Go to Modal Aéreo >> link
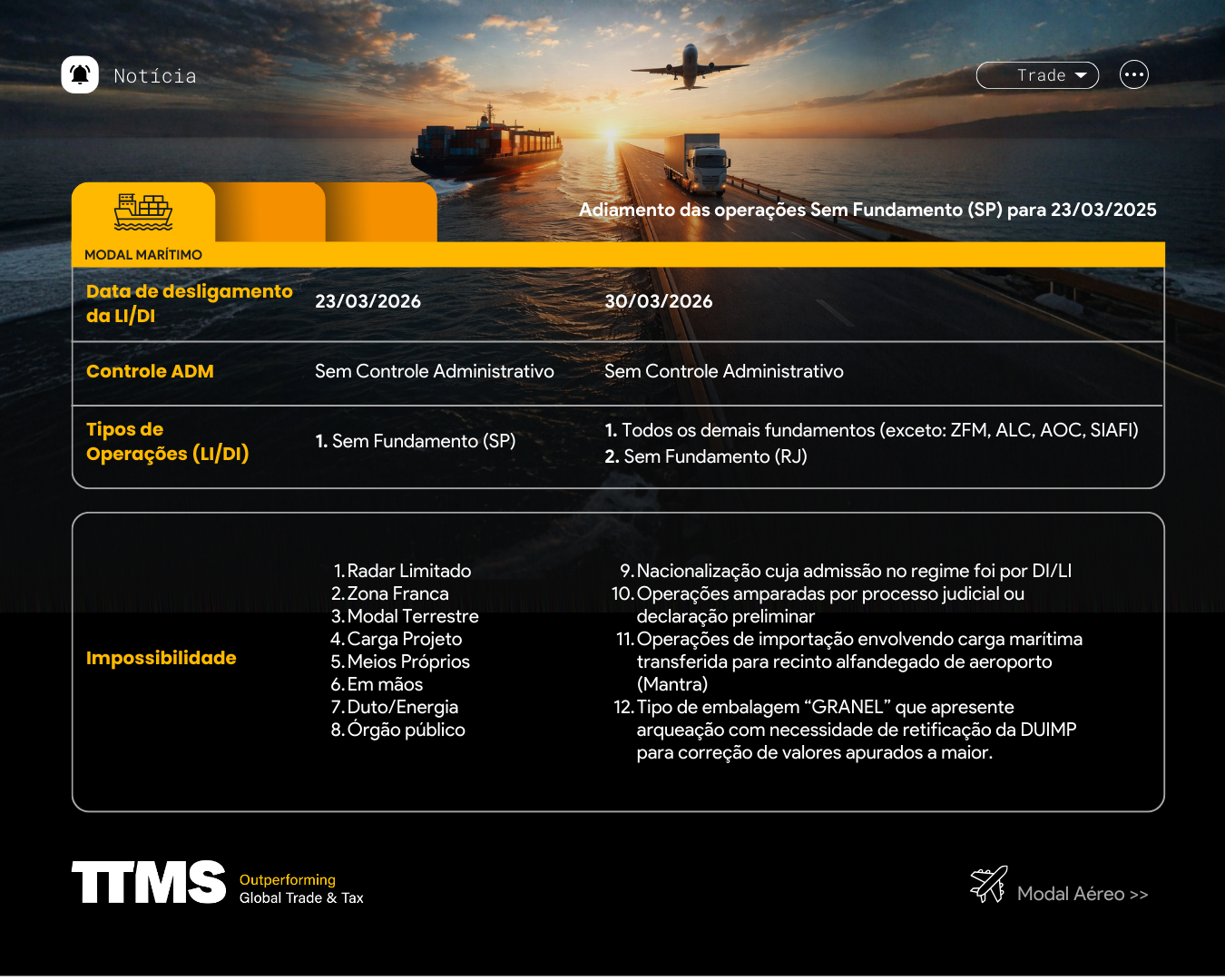The width and height of the screenshot is (1225, 980). tap(1082, 894)
